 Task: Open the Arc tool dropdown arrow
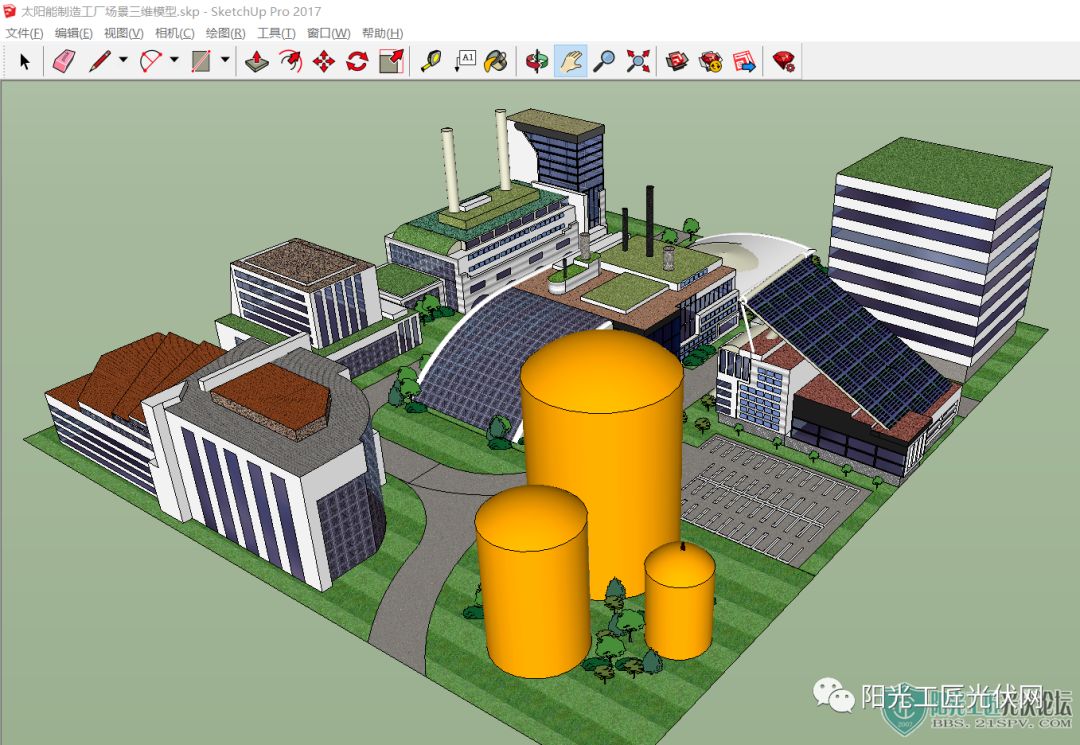174,60
